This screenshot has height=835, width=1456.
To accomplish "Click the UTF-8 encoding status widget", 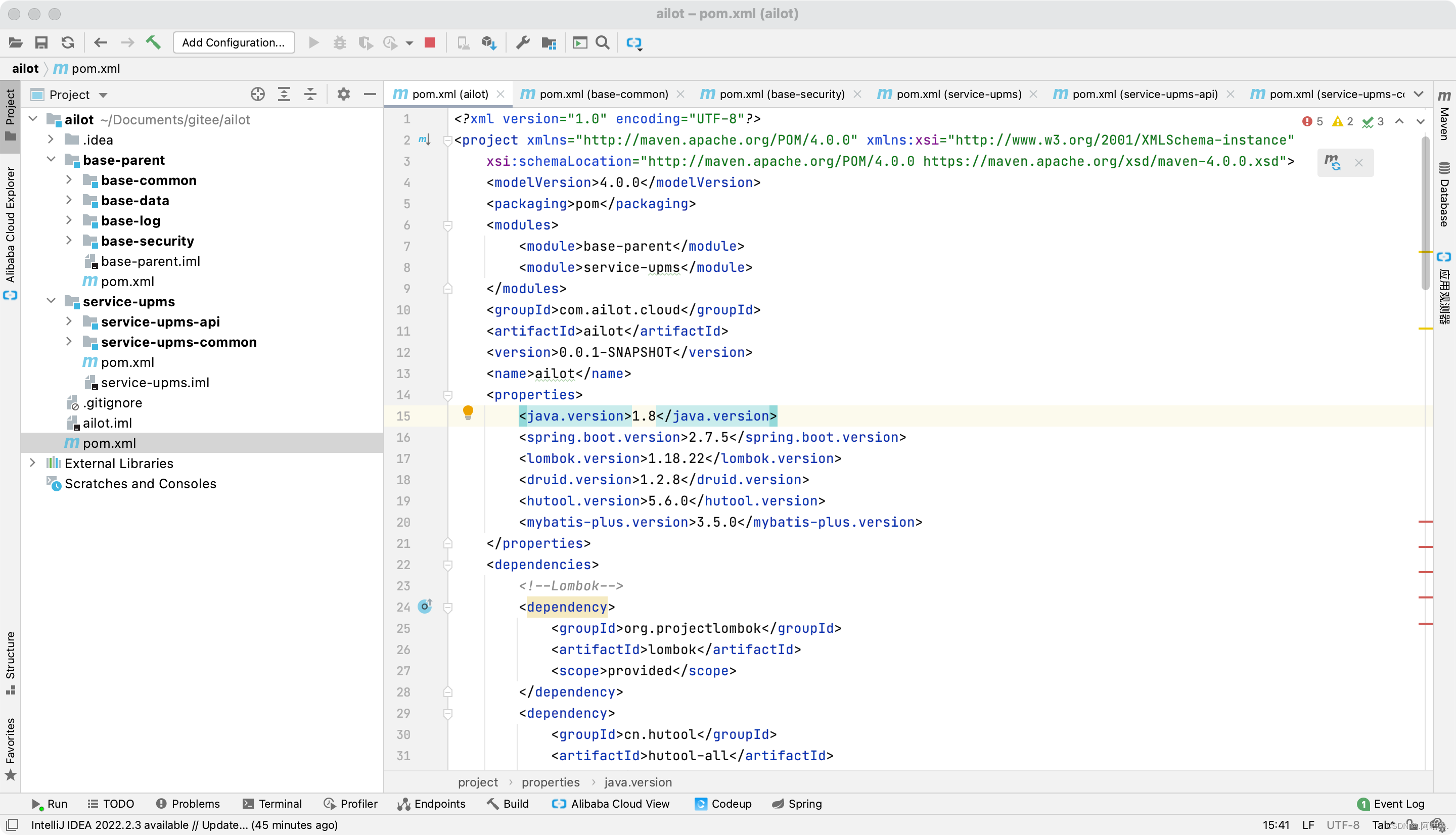I will 1342,825.
